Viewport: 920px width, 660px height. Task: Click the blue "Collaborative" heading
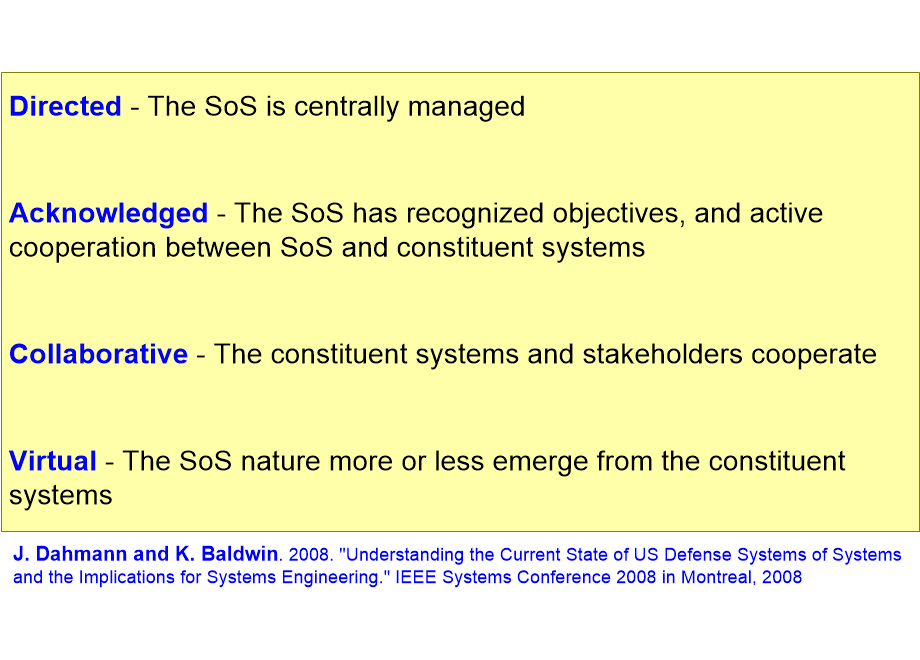99,354
